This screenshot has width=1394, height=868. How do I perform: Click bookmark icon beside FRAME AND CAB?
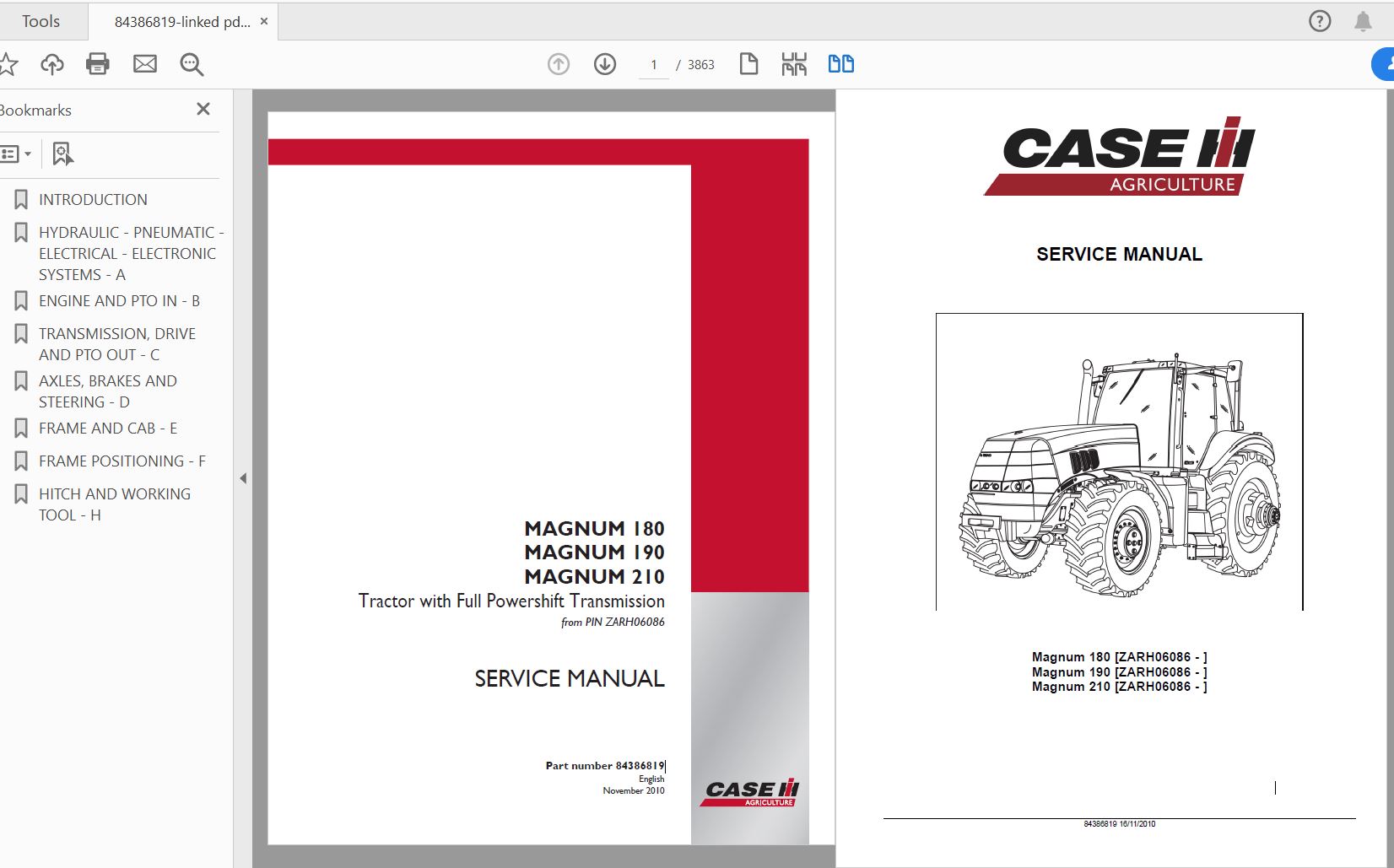(21, 429)
